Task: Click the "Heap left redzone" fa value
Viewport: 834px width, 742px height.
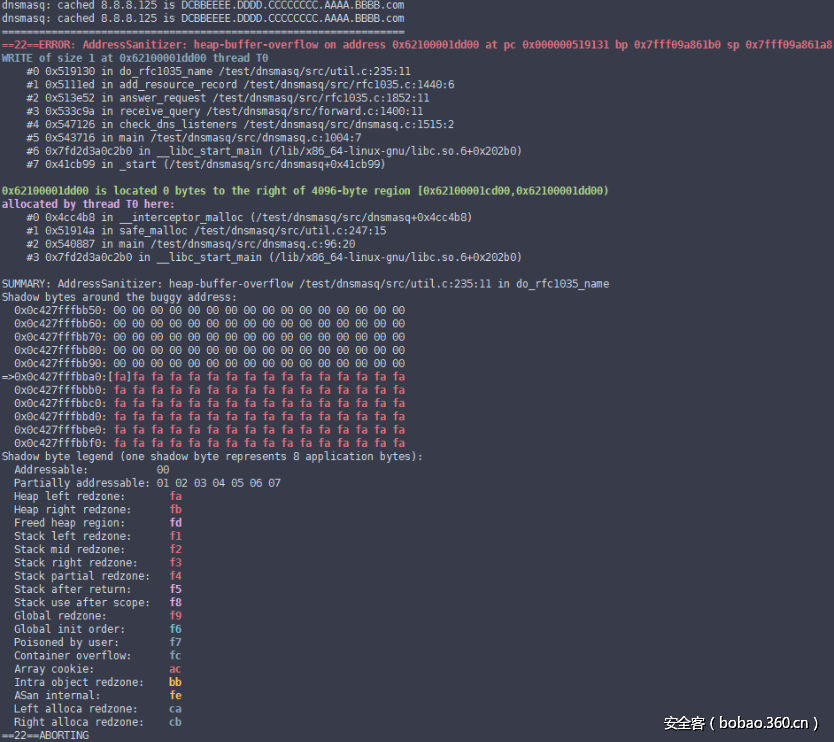Action: (176, 496)
